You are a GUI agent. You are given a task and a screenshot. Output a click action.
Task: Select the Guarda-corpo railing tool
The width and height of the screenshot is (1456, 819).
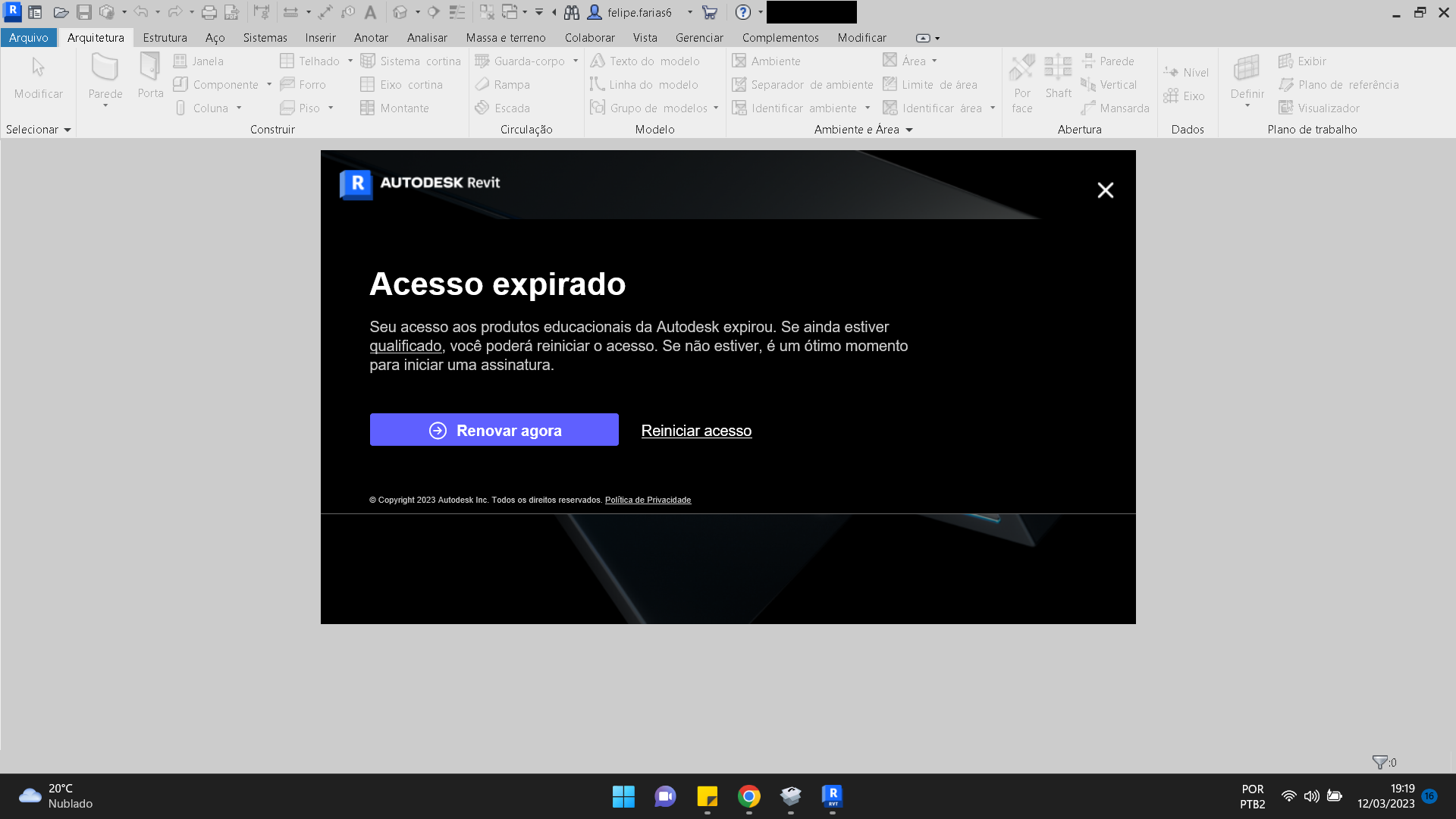(521, 61)
